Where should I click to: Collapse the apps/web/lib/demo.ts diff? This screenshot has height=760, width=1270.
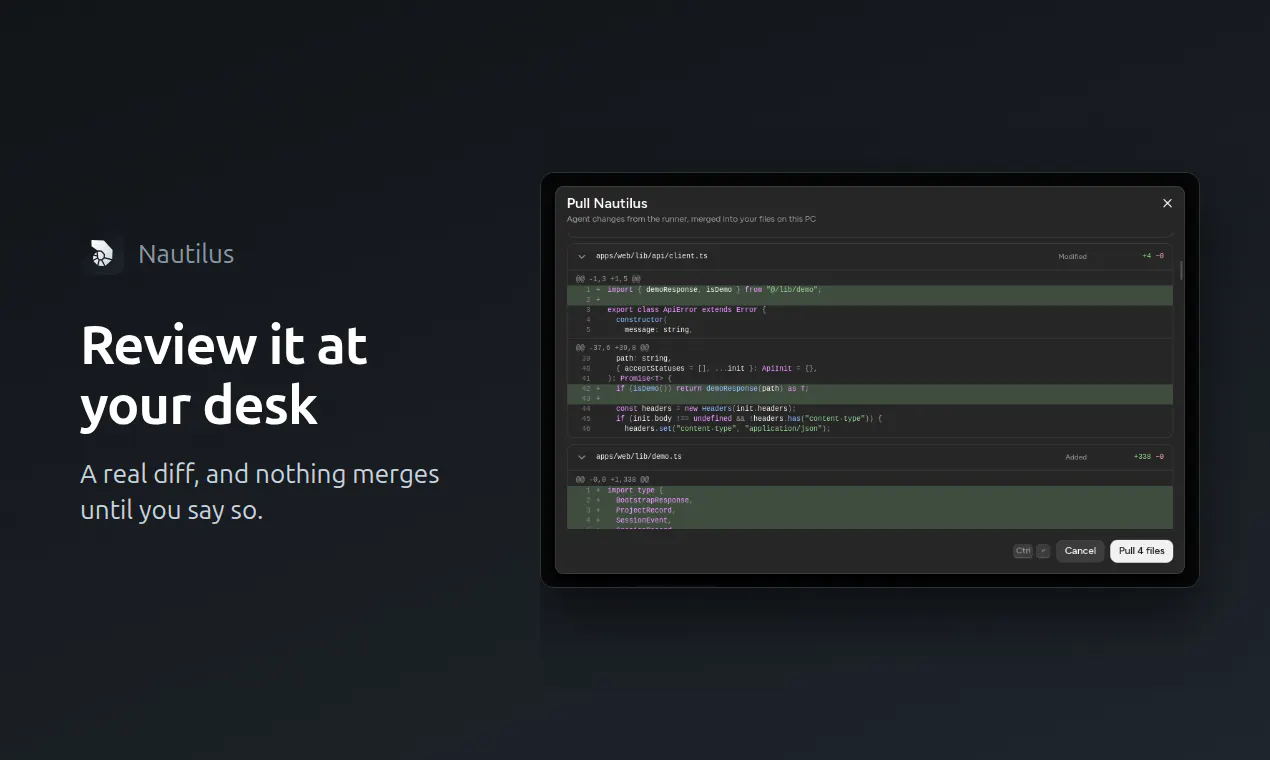pos(581,456)
